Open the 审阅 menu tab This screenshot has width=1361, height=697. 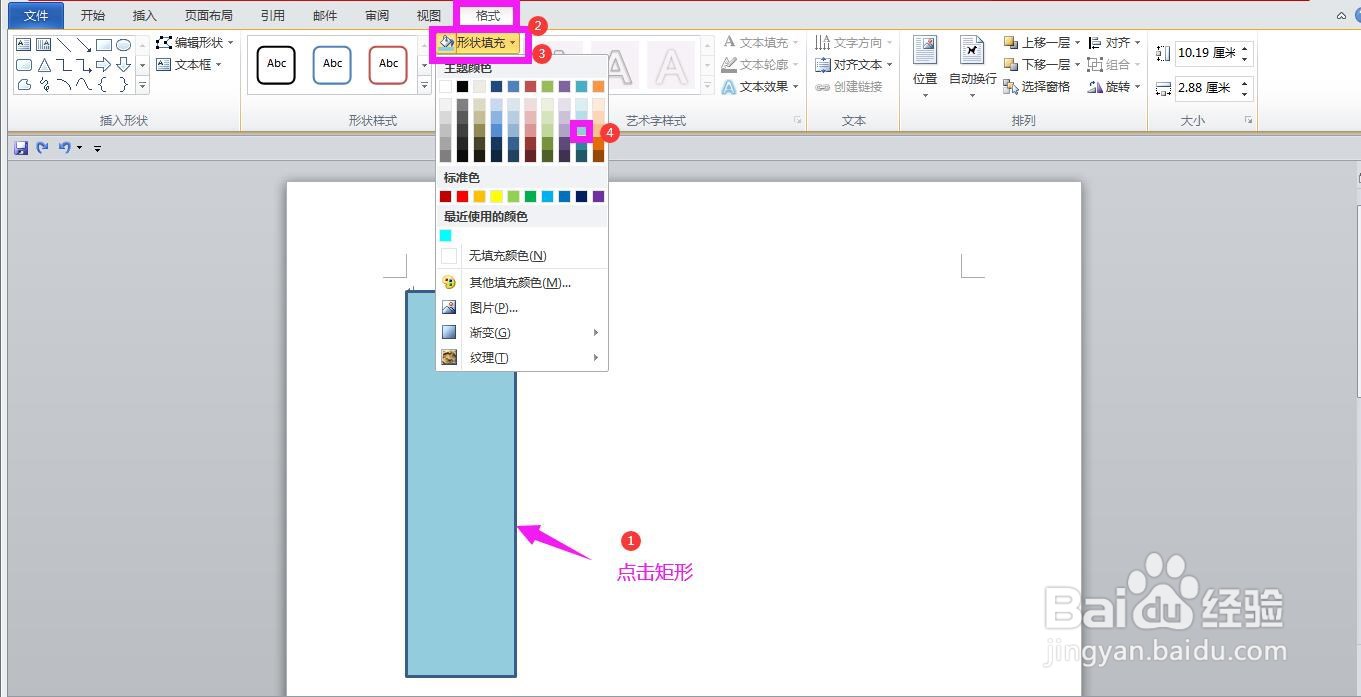[376, 15]
